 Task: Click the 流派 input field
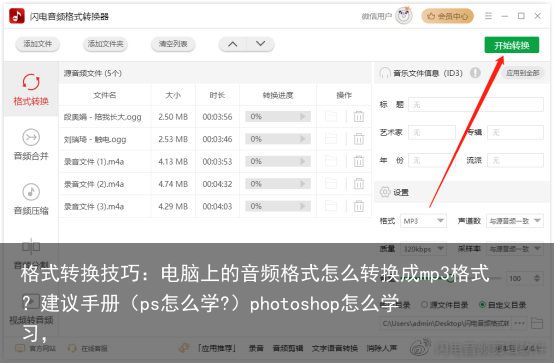point(515,160)
